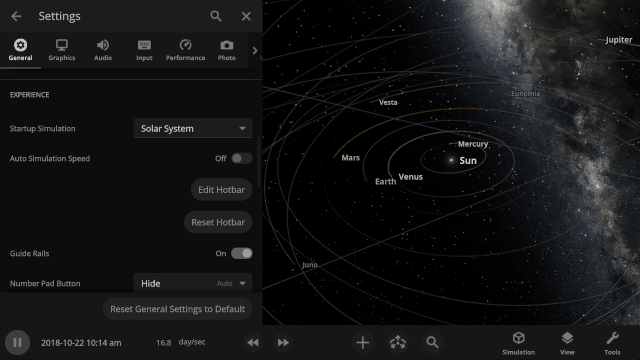Screen dimensions: 640x360
Task: Click Reset General Settings to Default
Action: point(178,309)
